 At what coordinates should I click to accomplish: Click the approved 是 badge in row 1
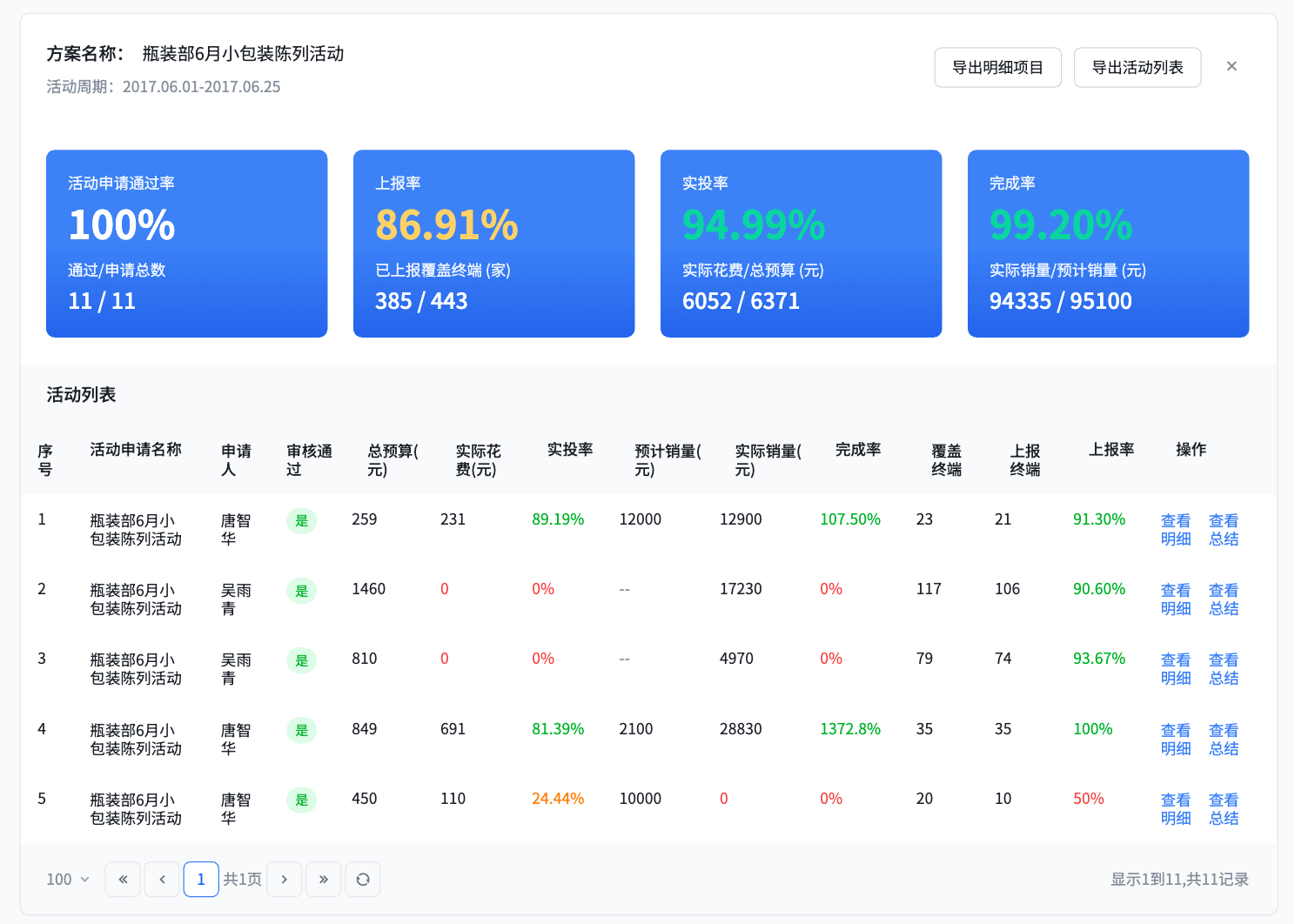301,520
